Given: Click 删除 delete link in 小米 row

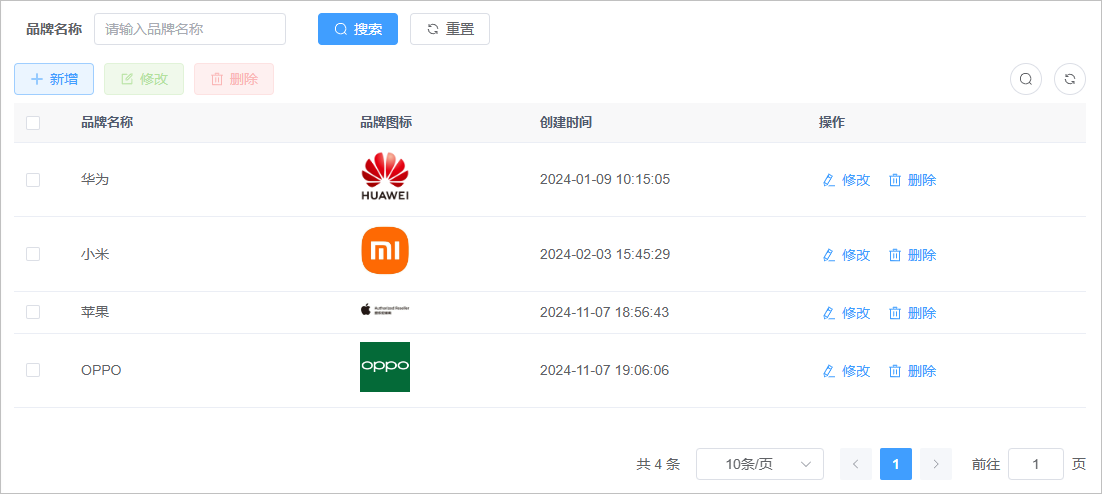Looking at the screenshot, I should click(x=913, y=255).
